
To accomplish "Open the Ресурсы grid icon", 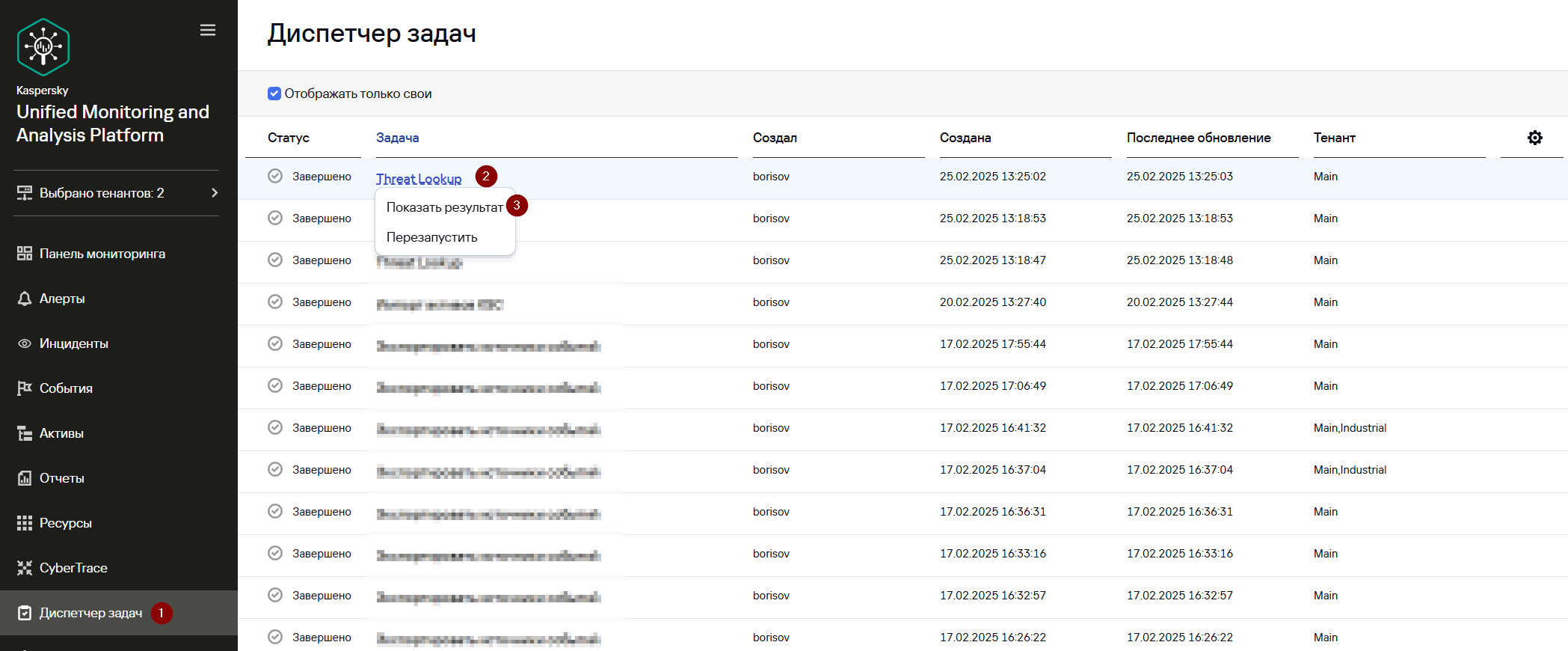I will [x=25, y=523].
